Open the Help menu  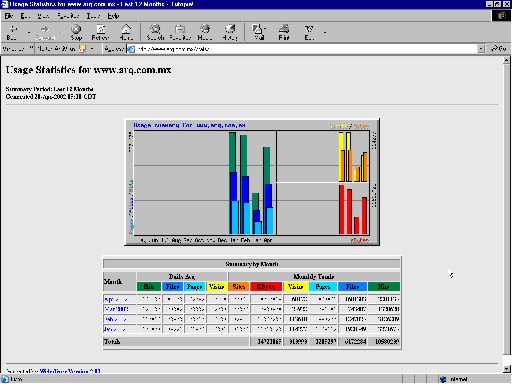click(113, 16)
